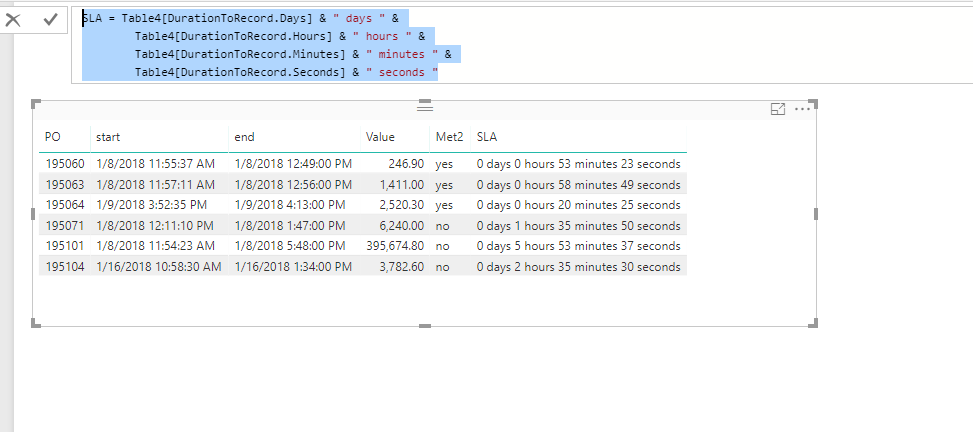The height and width of the screenshot is (432, 973).
Task: Click " minutes " string in formula
Action: pos(401,55)
